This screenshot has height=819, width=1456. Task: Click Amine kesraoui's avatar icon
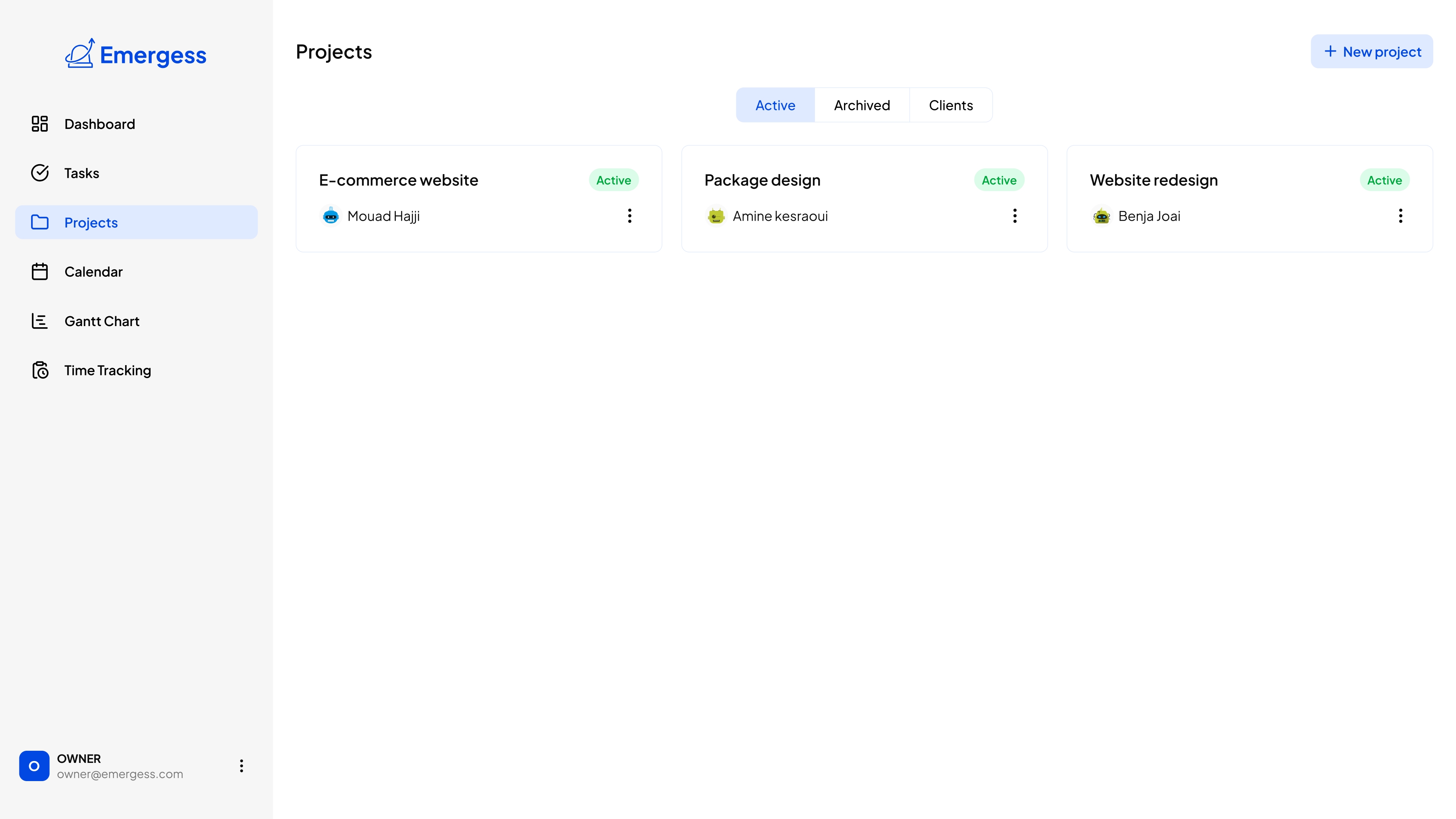coord(716,216)
